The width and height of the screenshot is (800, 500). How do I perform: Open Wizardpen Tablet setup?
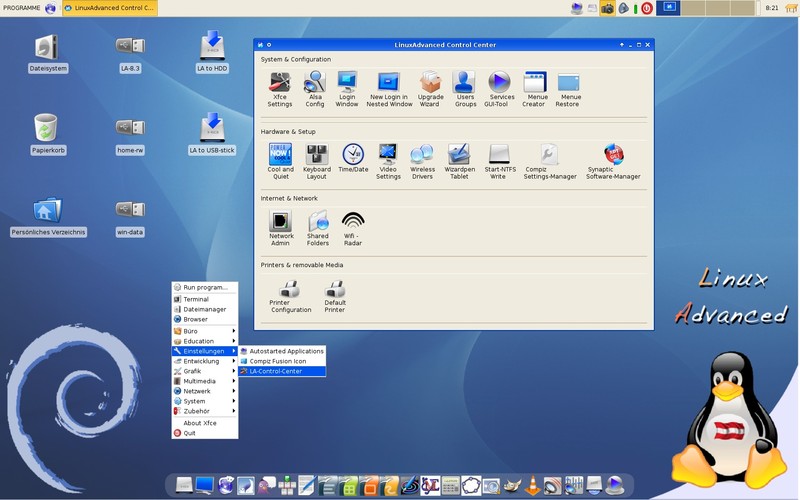pyautogui.click(x=459, y=161)
